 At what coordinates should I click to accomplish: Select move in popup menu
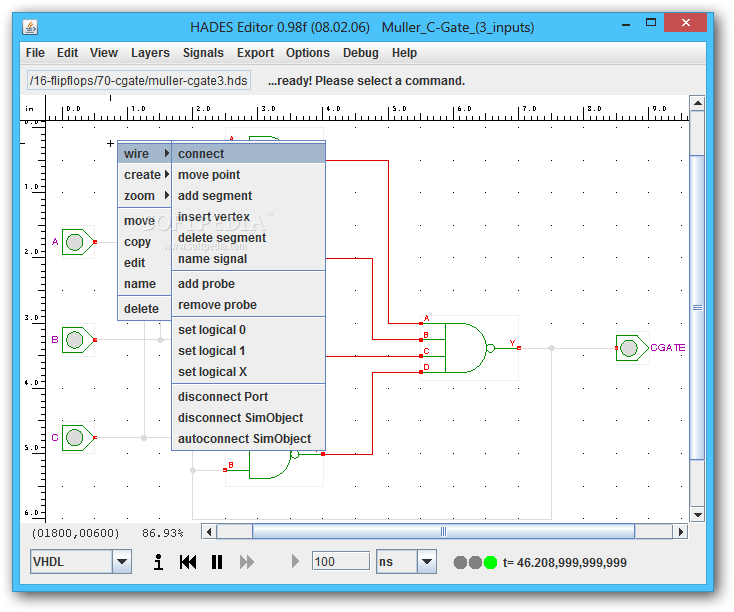(145, 221)
